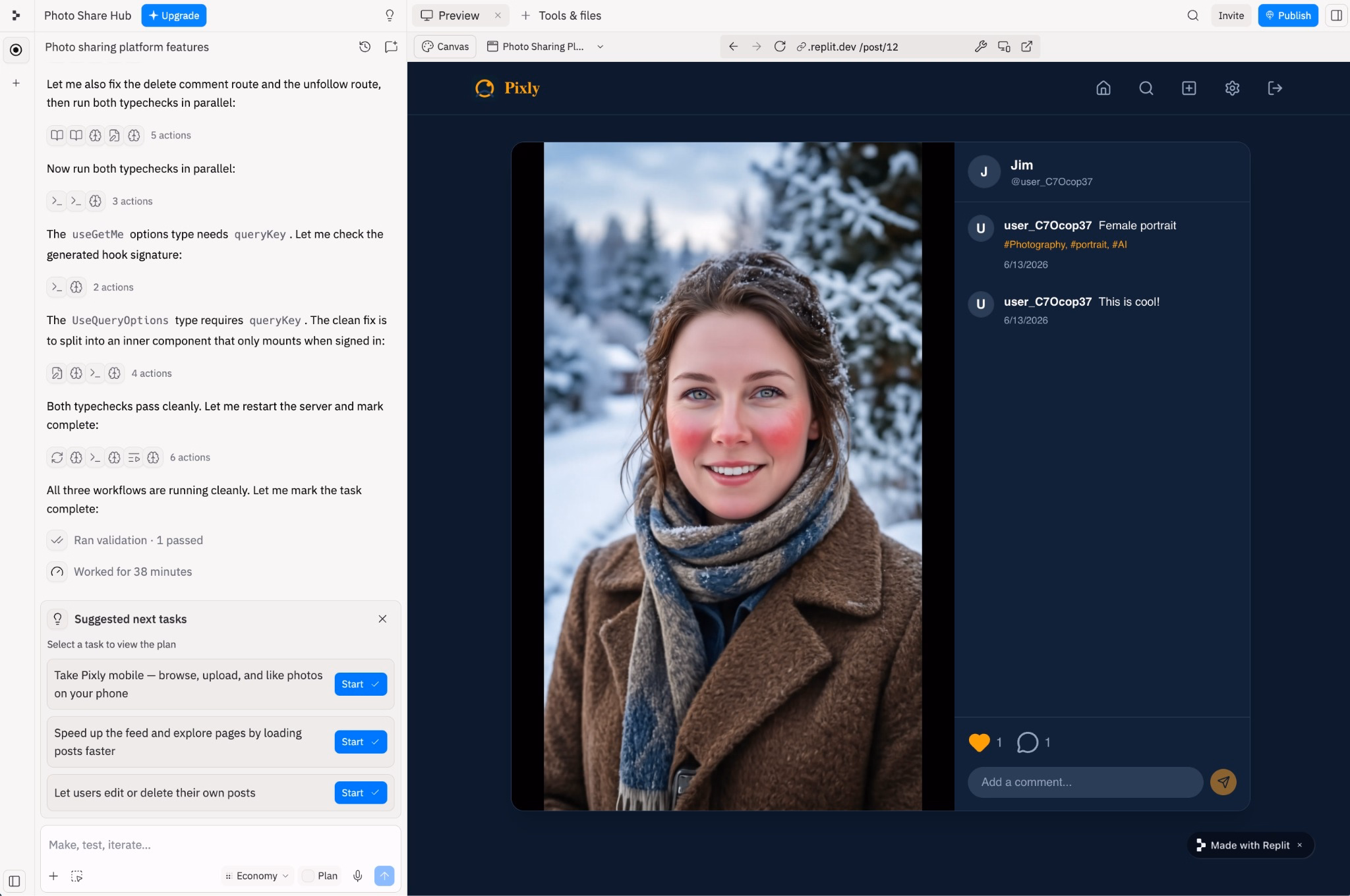Open the Pixly settings gear
1350x896 pixels.
(x=1232, y=88)
